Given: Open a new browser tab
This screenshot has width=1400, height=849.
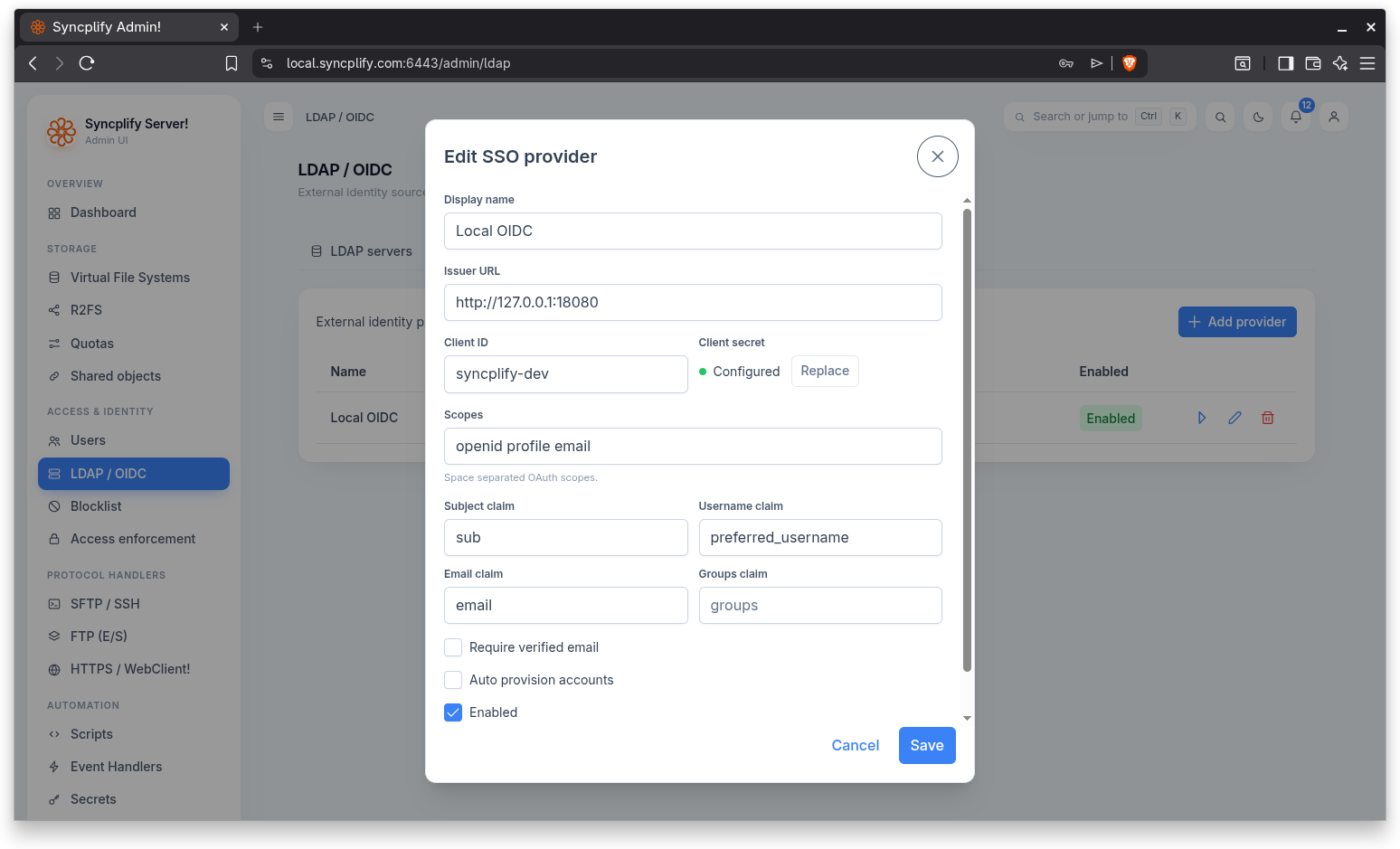Looking at the screenshot, I should point(258,27).
